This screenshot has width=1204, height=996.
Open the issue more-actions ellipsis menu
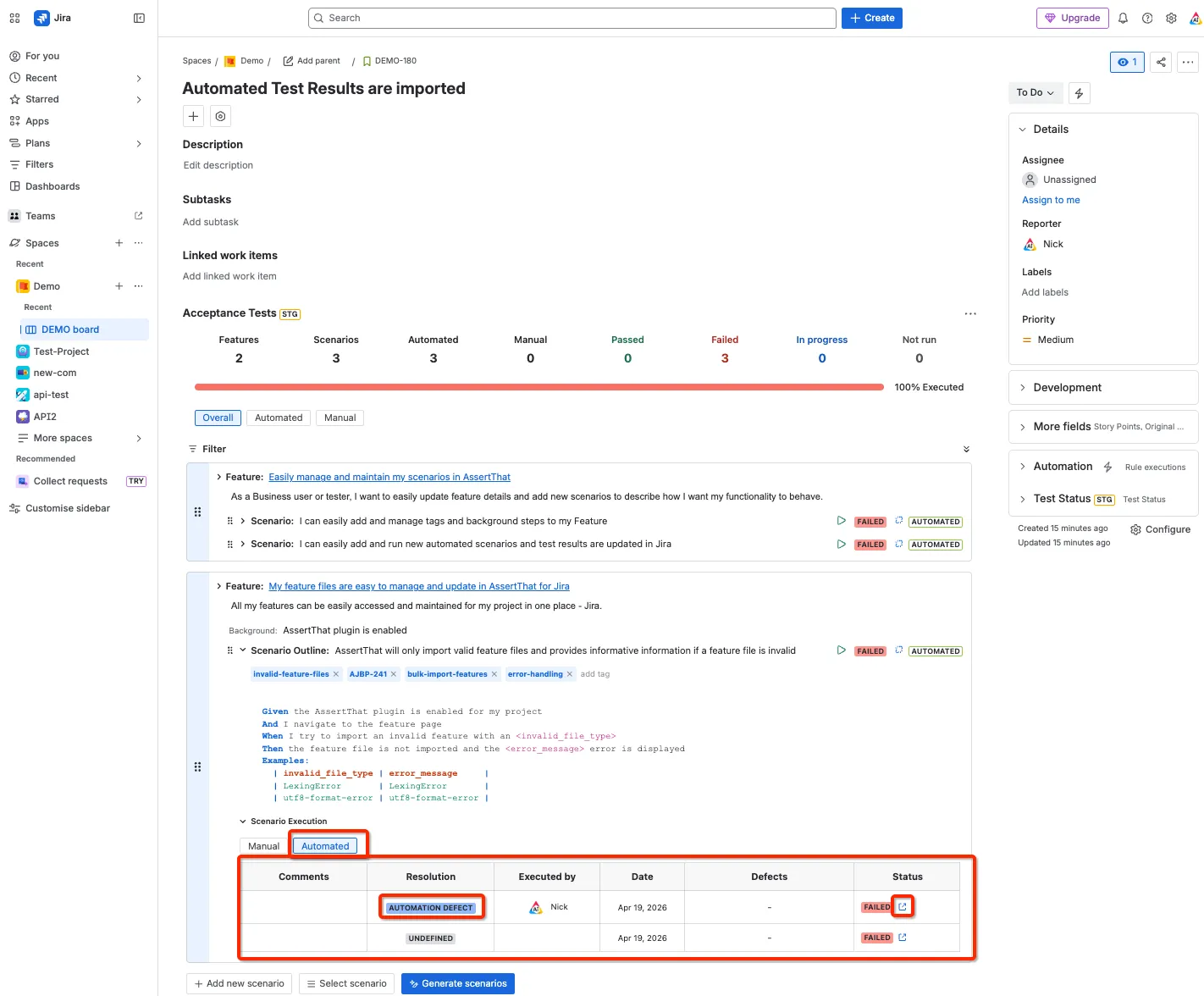click(x=1188, y=62)
